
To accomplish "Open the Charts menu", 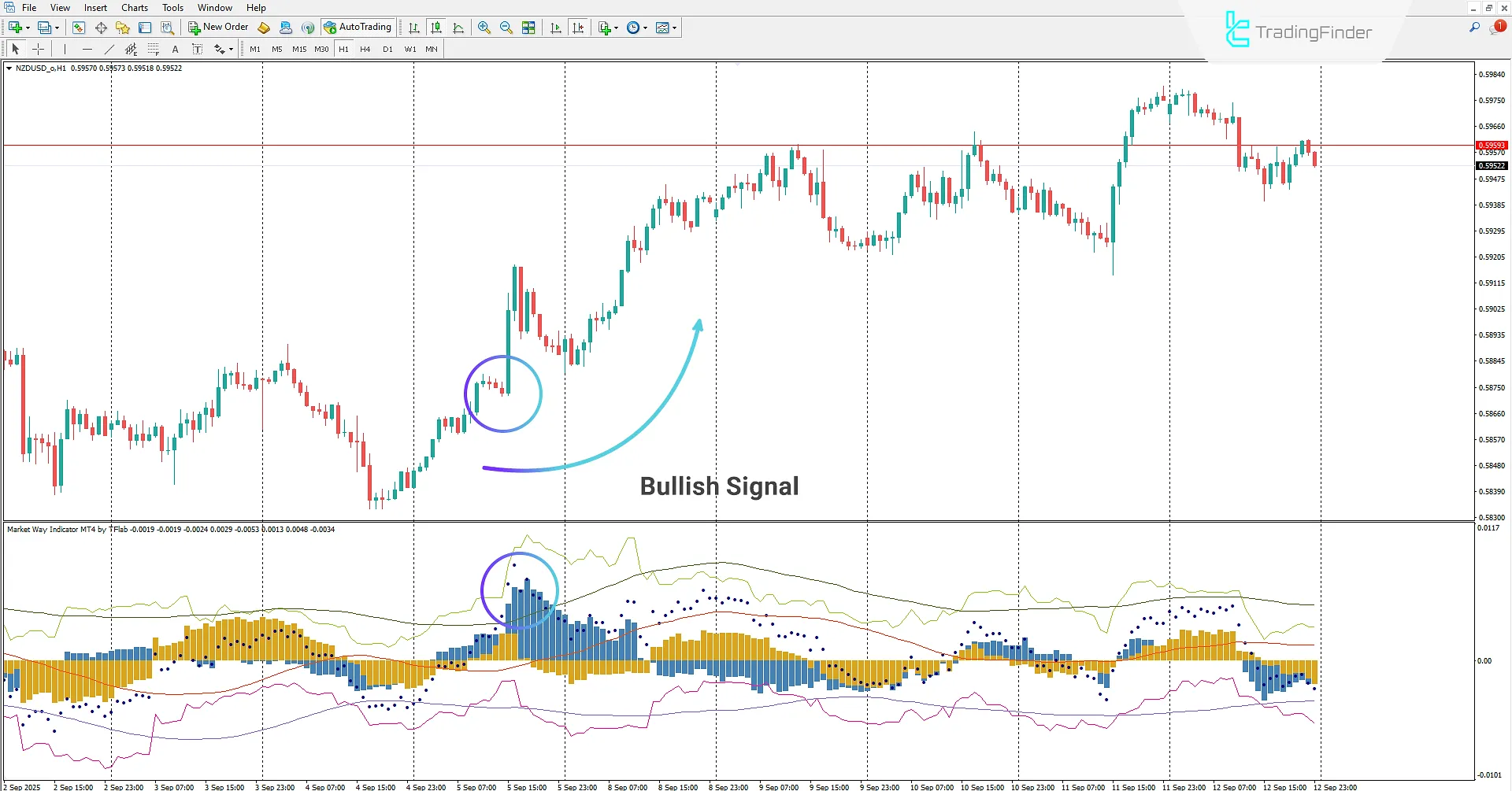I will click(134, 7).
